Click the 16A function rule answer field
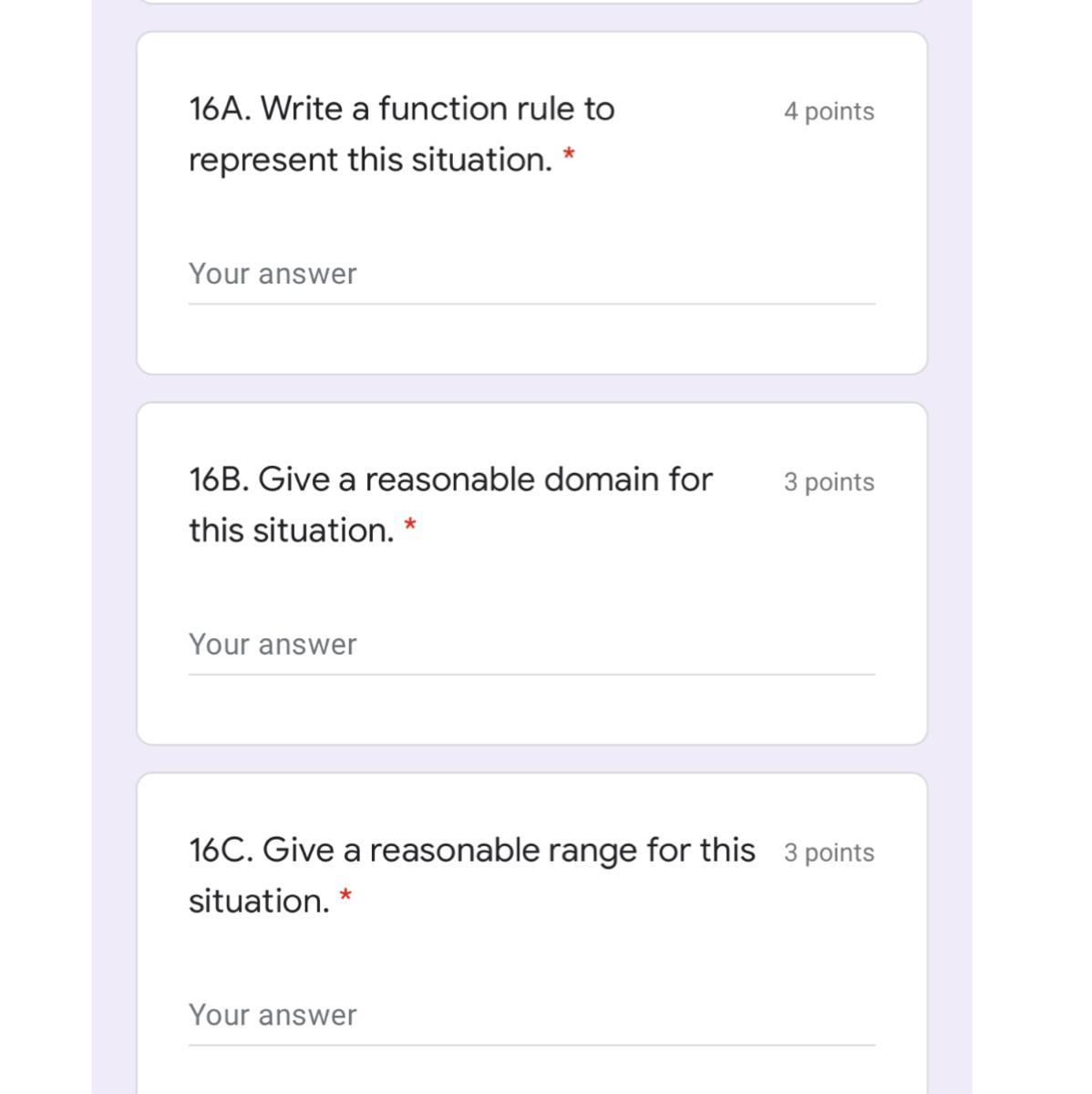Image resolution: width=1092 pixels, height=1094 pixels. pyautogui.click(x=531, y=274)
